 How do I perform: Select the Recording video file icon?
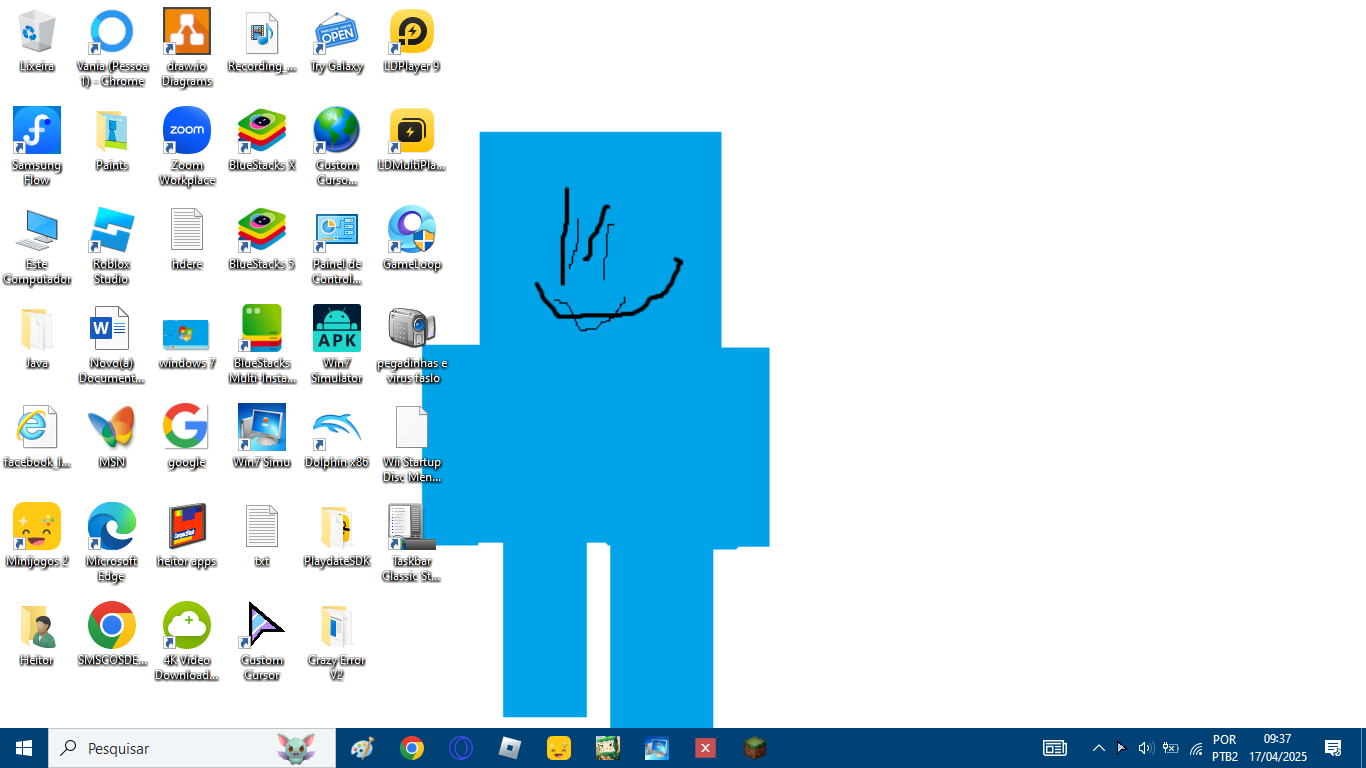click(262, 41)
